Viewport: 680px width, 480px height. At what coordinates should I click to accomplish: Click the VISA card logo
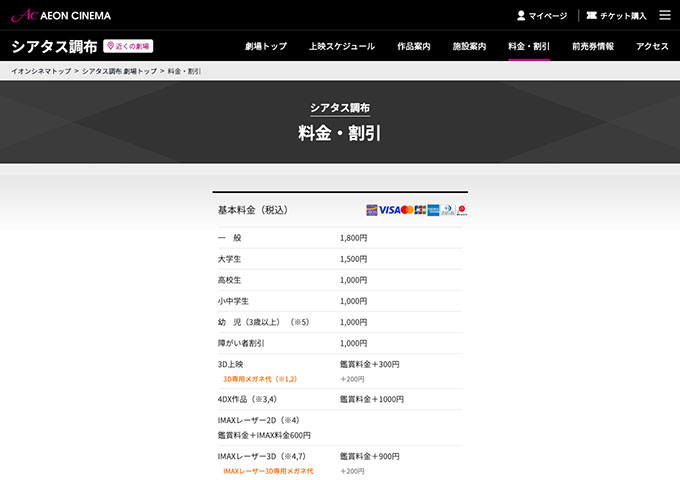coord(389,210)
